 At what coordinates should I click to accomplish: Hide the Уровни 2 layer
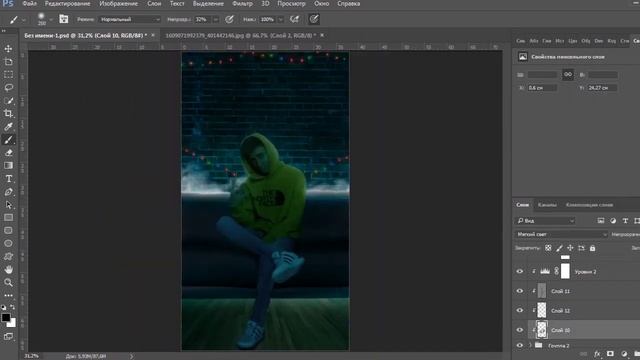[x=520, y=271]
